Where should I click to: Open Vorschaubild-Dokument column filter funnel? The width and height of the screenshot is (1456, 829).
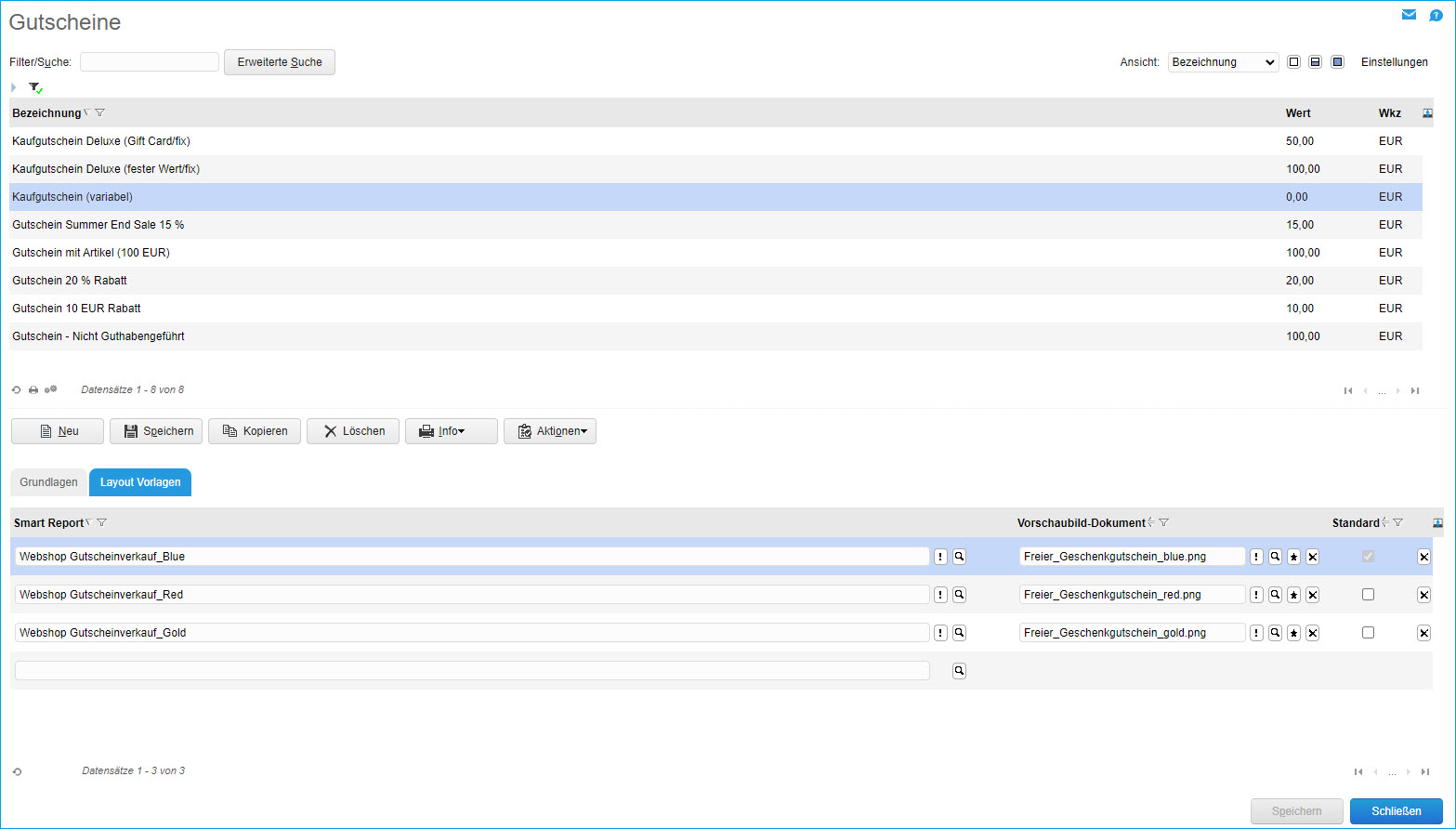[x=1164, y=523]
